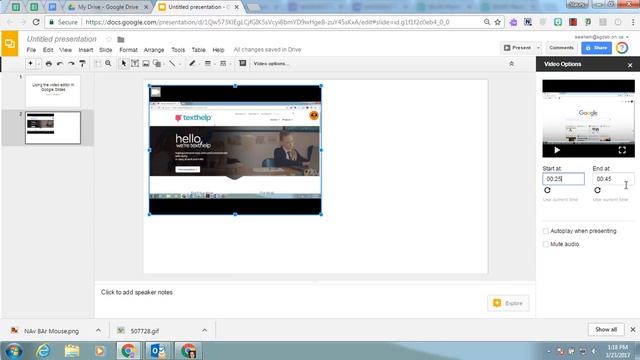Open options arrow for 507728.gif download
This screenshot has height=360, width=640.
coord(204,331)
